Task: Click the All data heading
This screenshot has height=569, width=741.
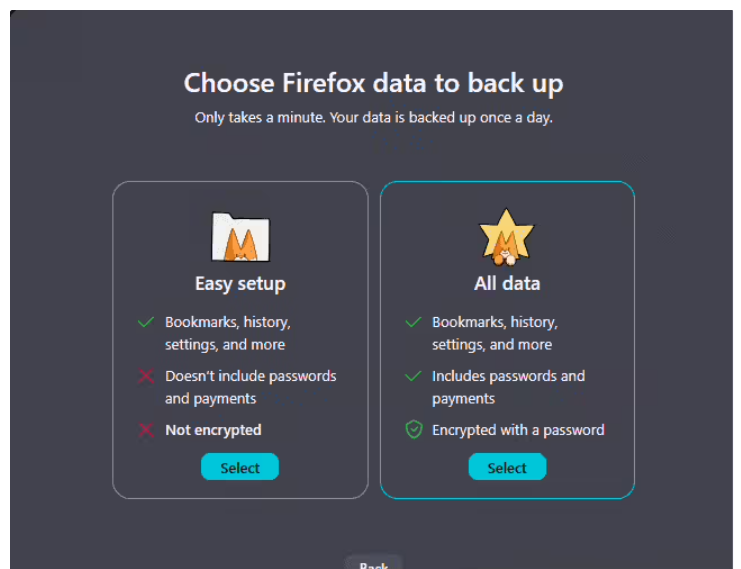Action: (507, 284)
